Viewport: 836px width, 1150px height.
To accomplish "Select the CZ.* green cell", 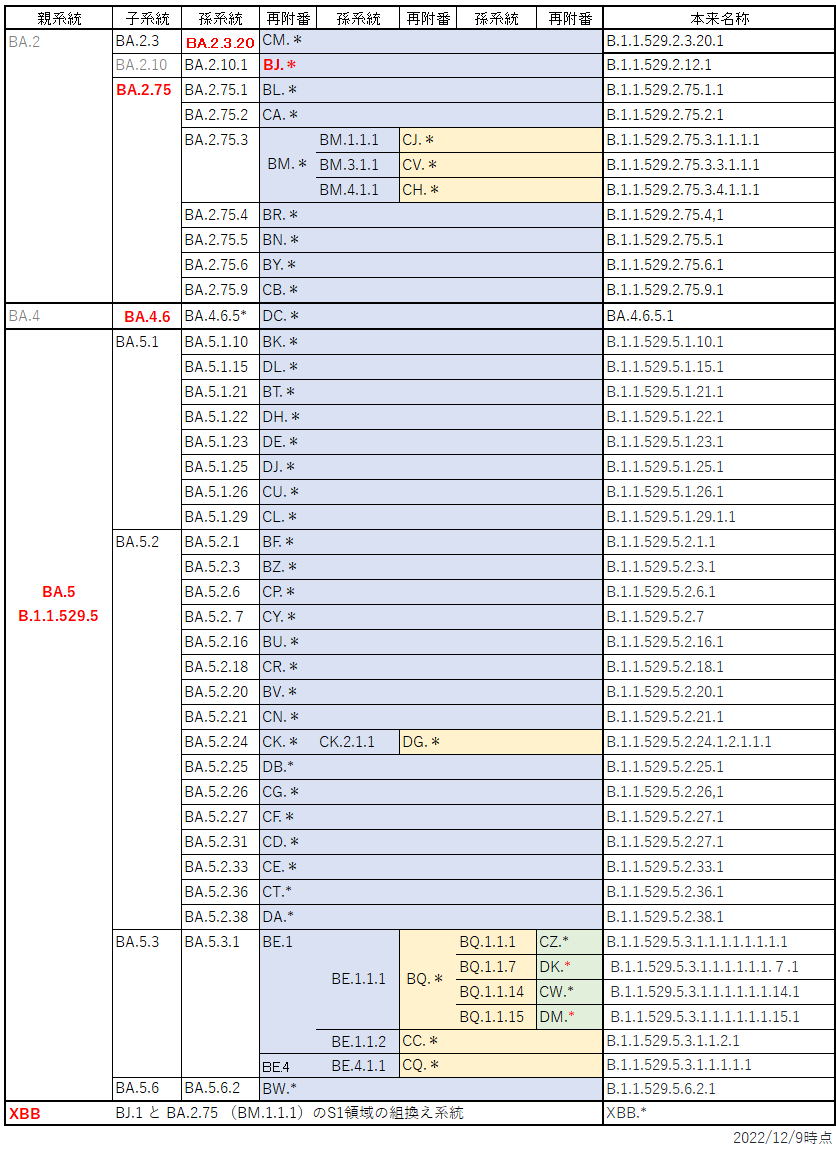I will point(554,942).
